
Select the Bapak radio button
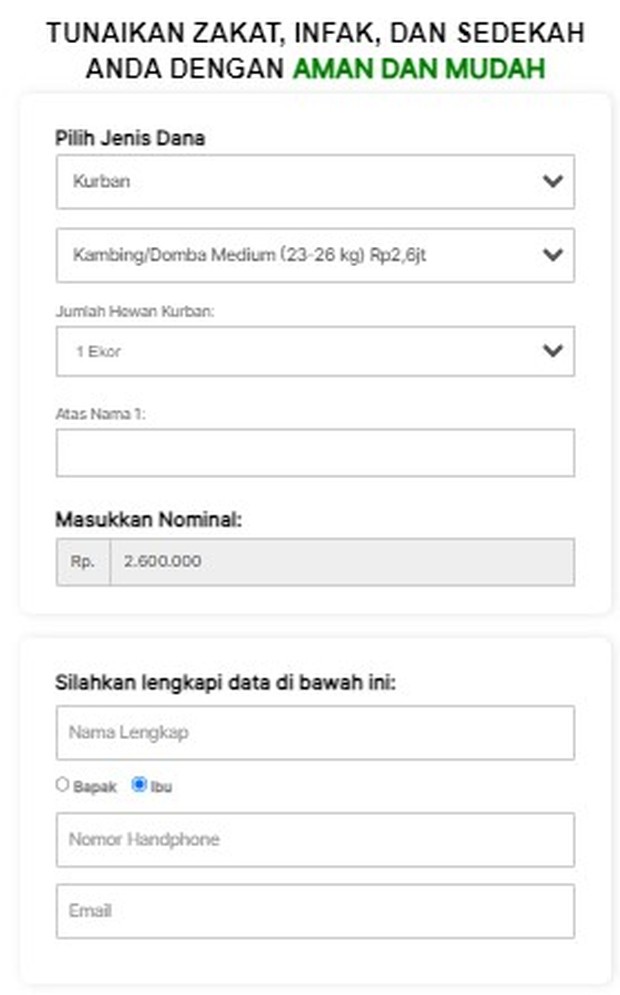(x=61, y=785)
